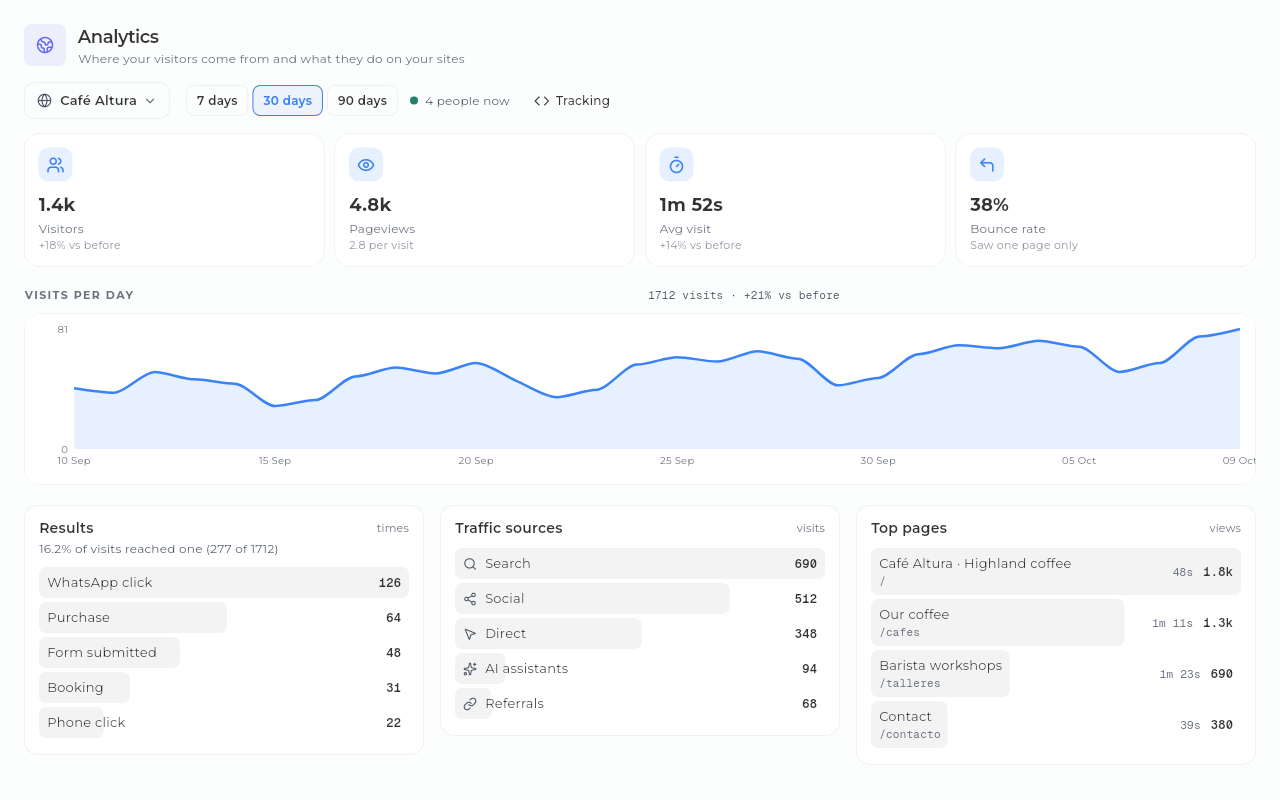Click the code brackets Tracking icon

coord(542,101)
